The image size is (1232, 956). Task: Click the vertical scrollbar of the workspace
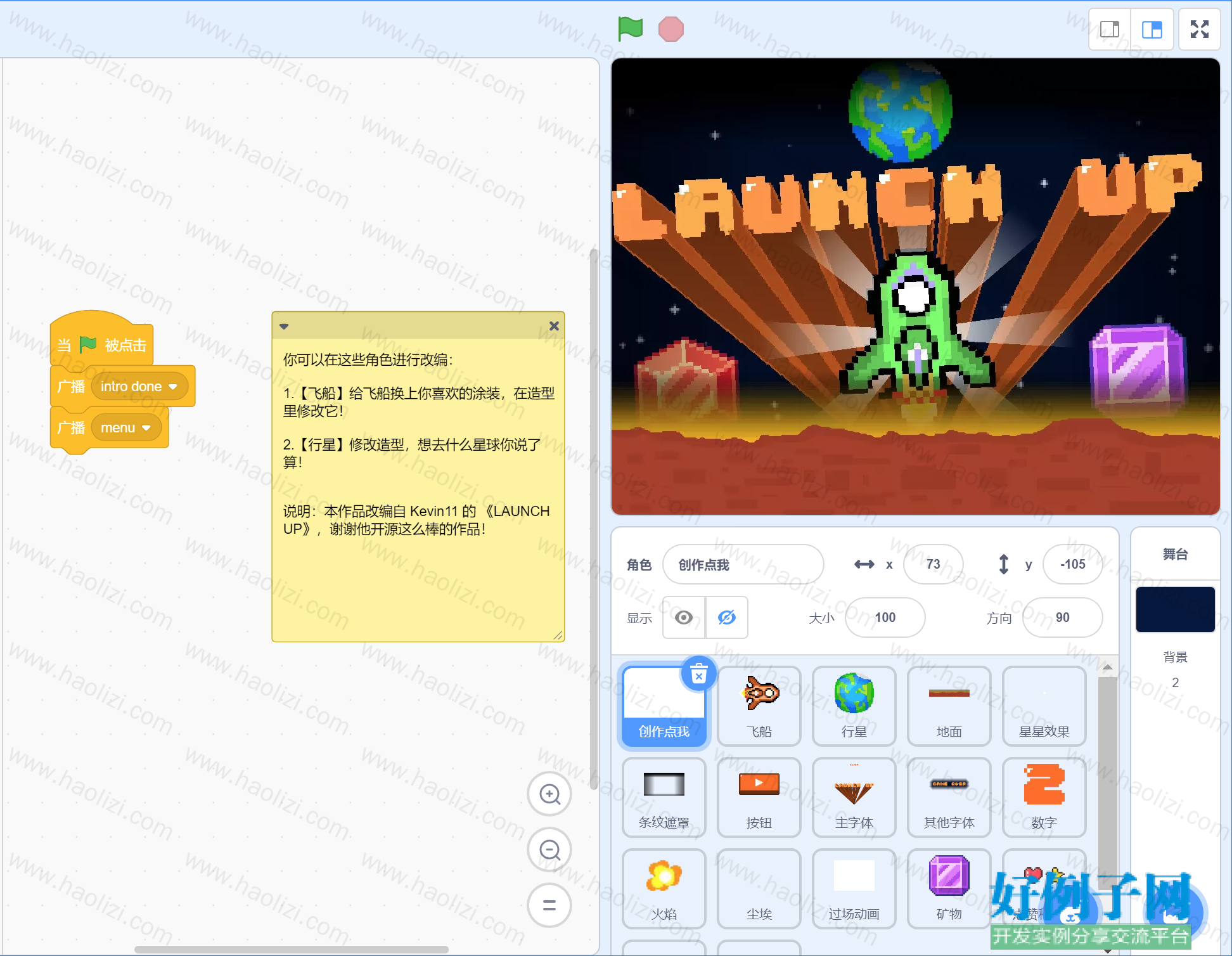[594, 520]
